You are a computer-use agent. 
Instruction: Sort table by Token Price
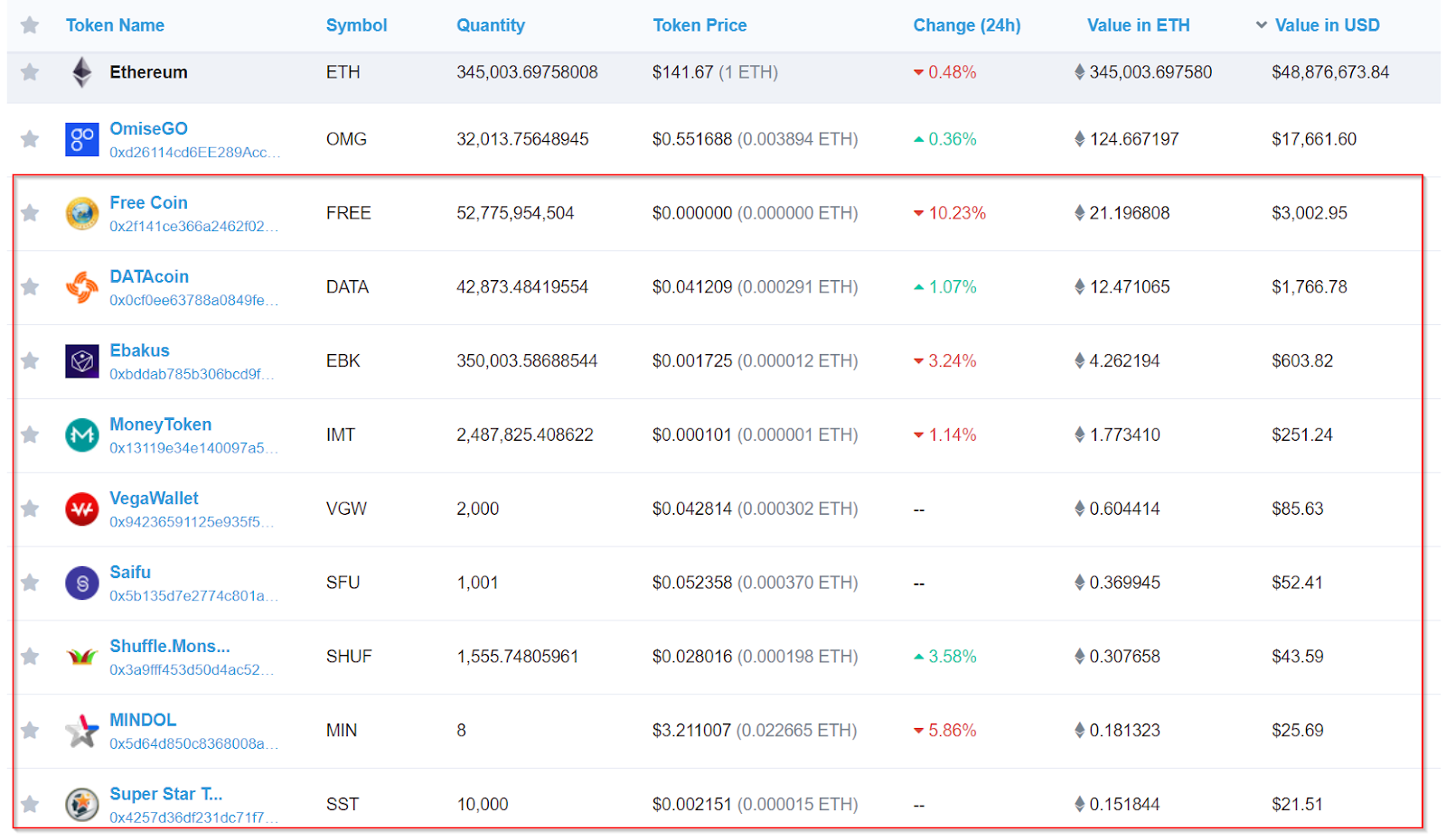700,25
